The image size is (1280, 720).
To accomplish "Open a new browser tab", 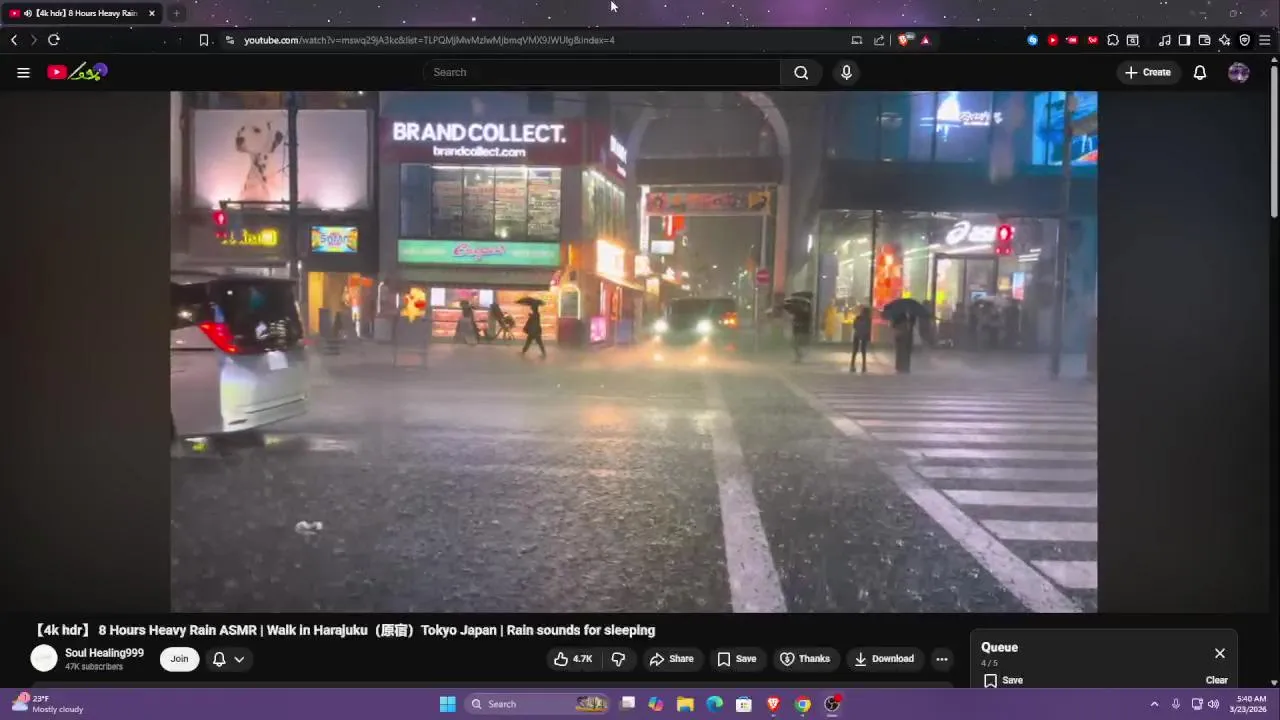I will 176,13.
